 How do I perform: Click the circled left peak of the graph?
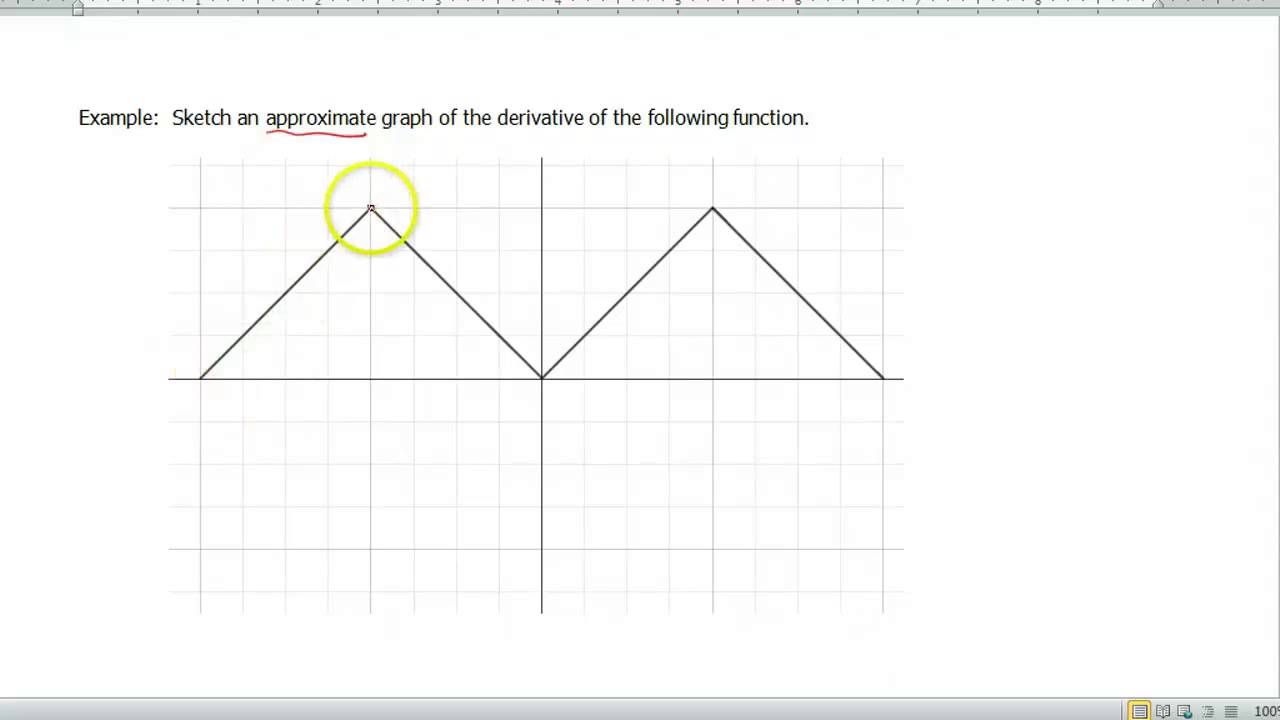[371, 208]
